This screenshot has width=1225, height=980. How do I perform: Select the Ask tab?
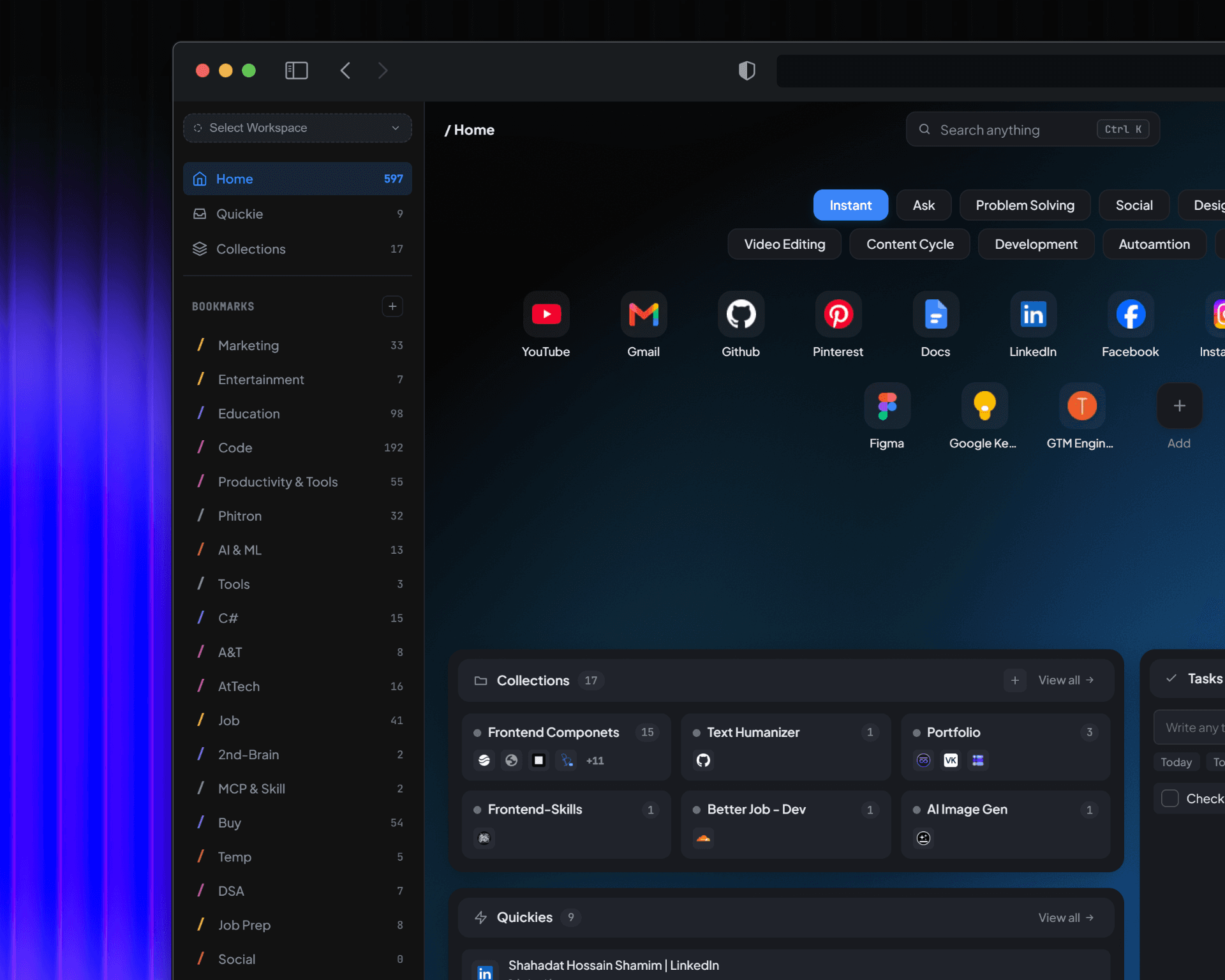[x=923, y=205]
